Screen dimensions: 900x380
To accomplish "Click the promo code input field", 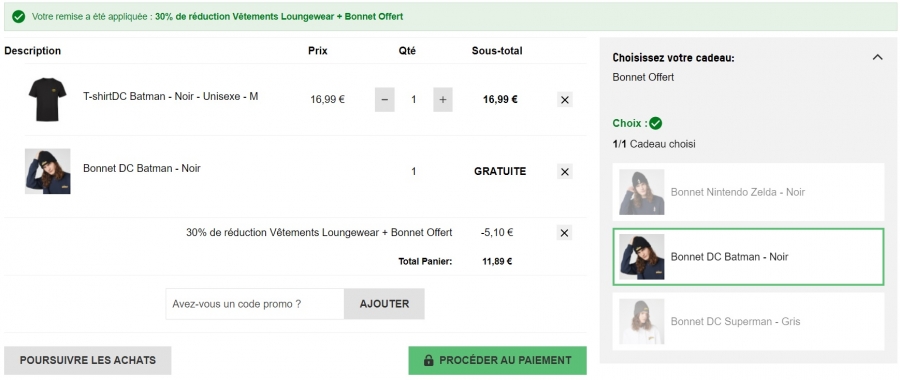I will pyautogui.click(x=255, y=304).
